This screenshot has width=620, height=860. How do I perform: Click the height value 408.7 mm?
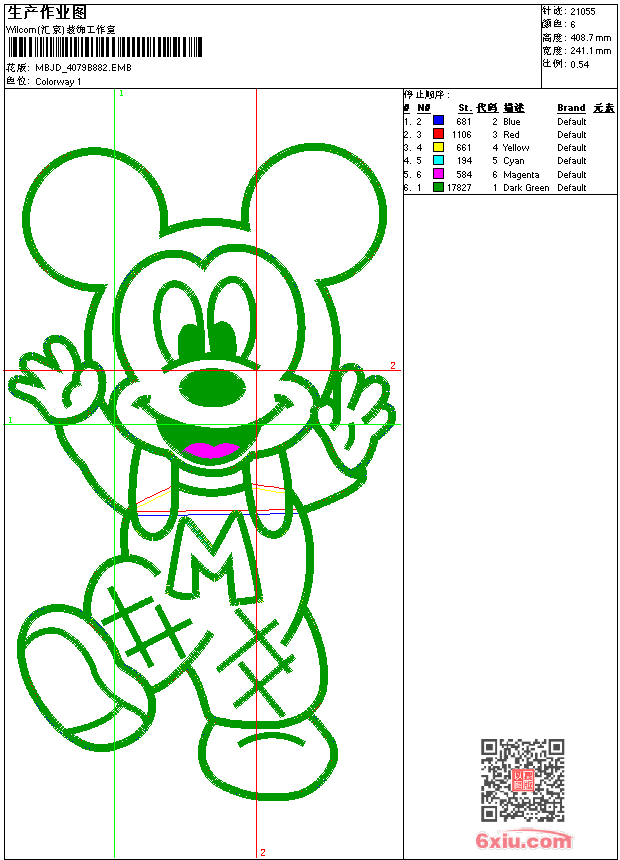pos(590,38)
